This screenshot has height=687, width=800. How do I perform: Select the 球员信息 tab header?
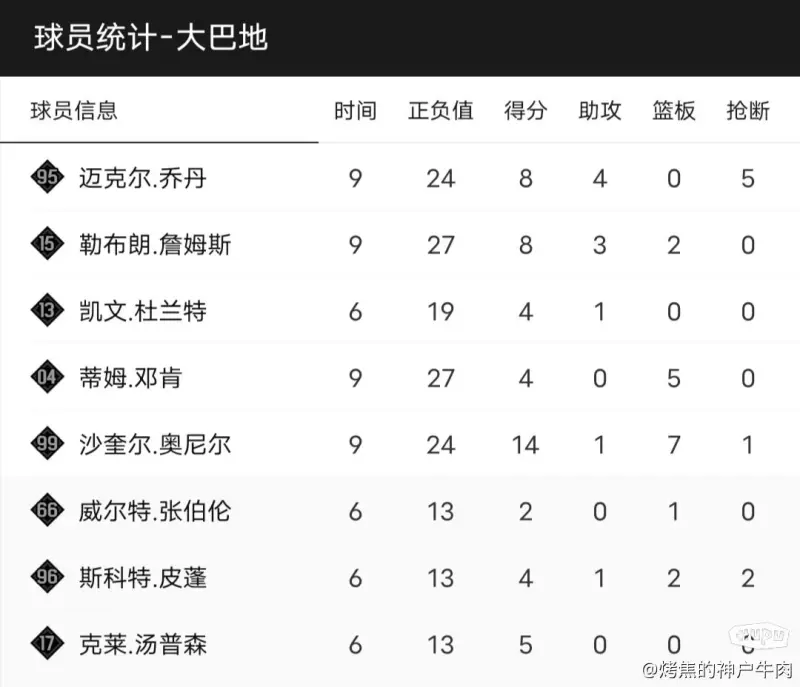pyautogui.click(x=74, y=111)
